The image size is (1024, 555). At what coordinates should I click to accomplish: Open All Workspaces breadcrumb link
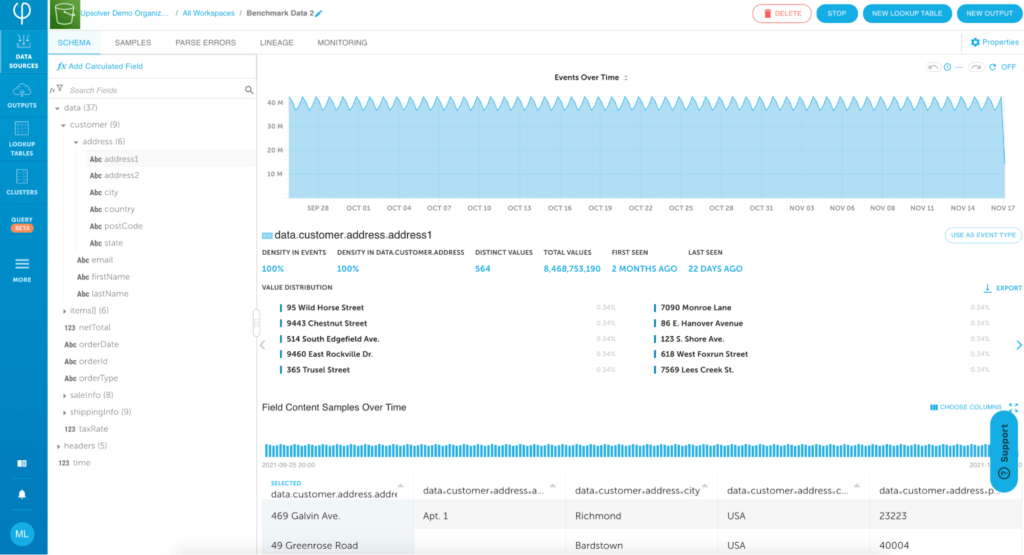coord(208,13)
